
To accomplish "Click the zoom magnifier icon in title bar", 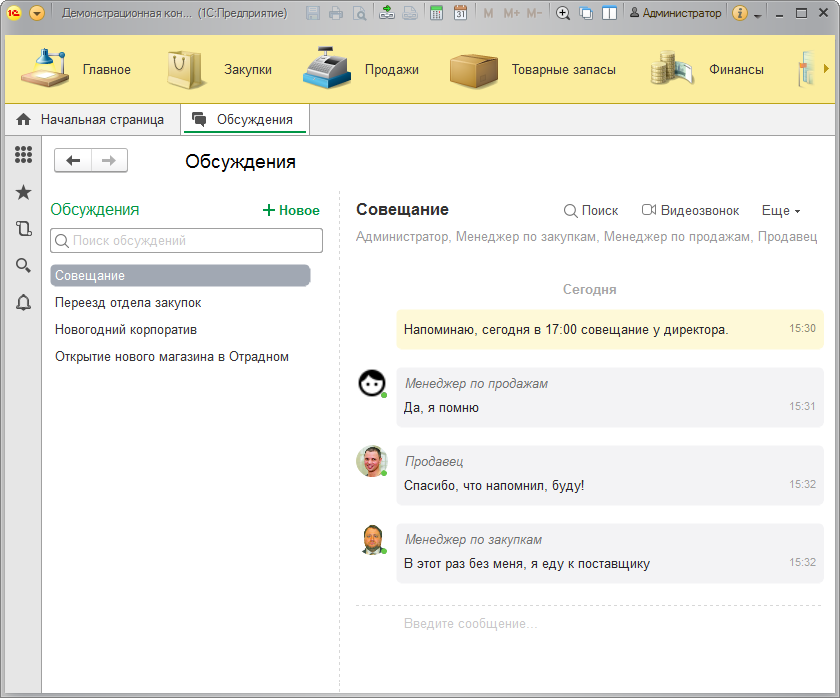I will (x=563, y=13).
